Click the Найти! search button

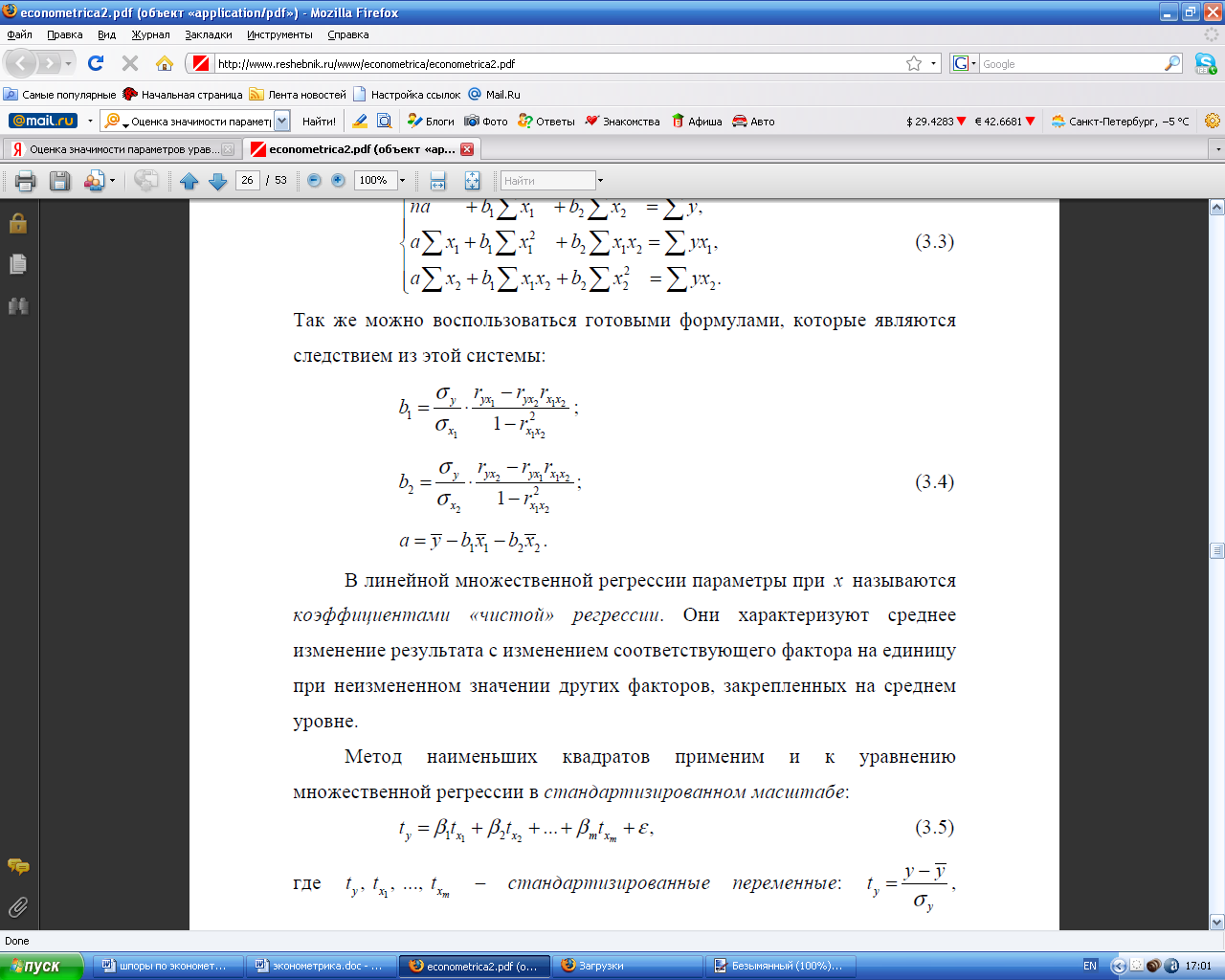click(319, 122)
